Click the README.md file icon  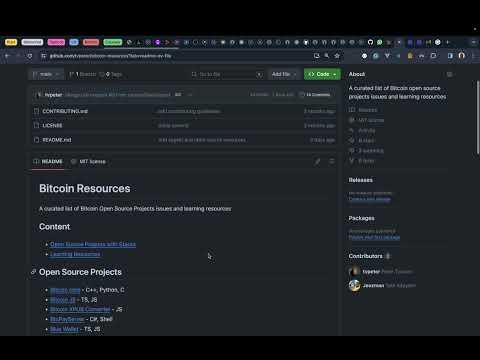(36, 140)
